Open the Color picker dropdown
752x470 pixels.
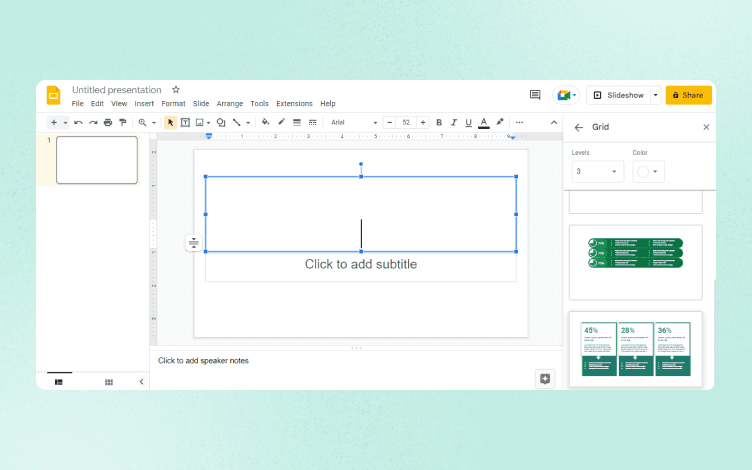(x=648, y=171)
